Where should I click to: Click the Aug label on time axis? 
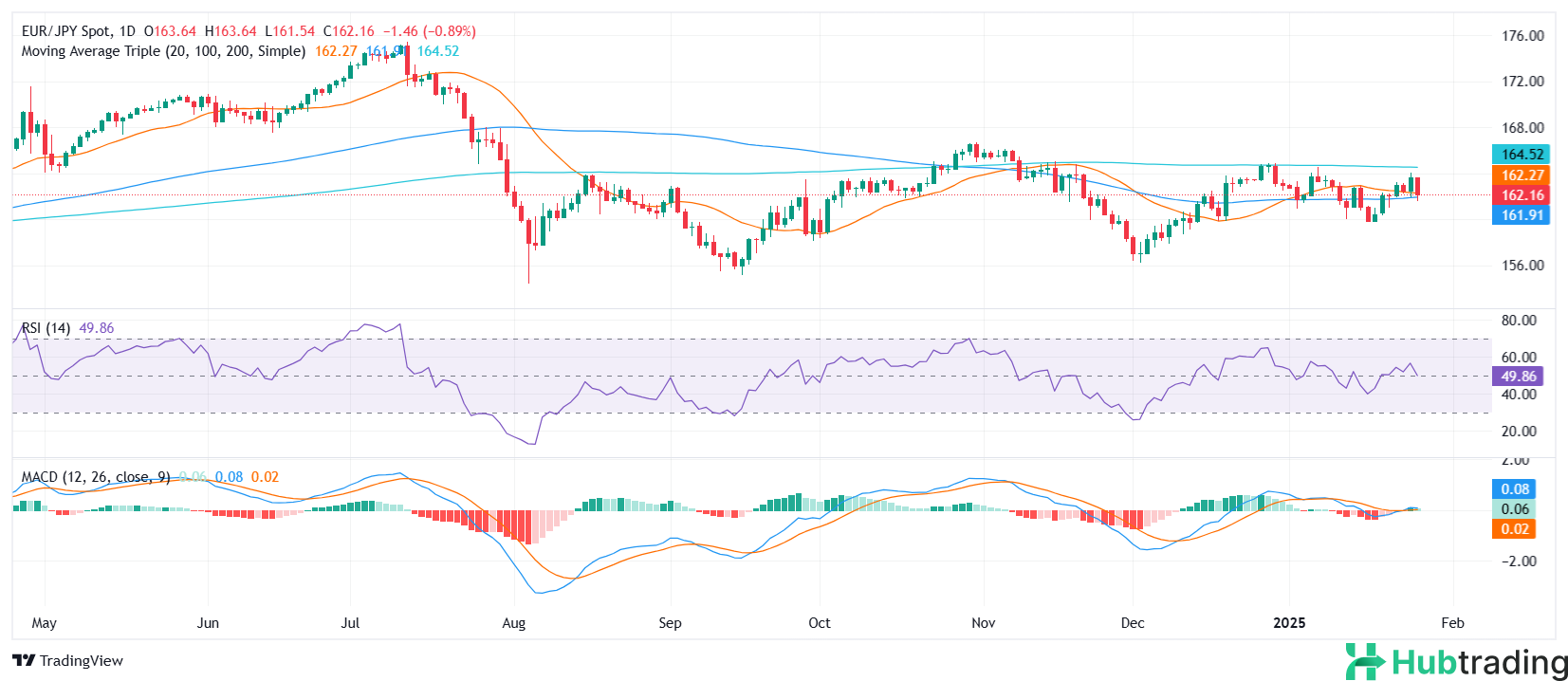tap(513, 623)
